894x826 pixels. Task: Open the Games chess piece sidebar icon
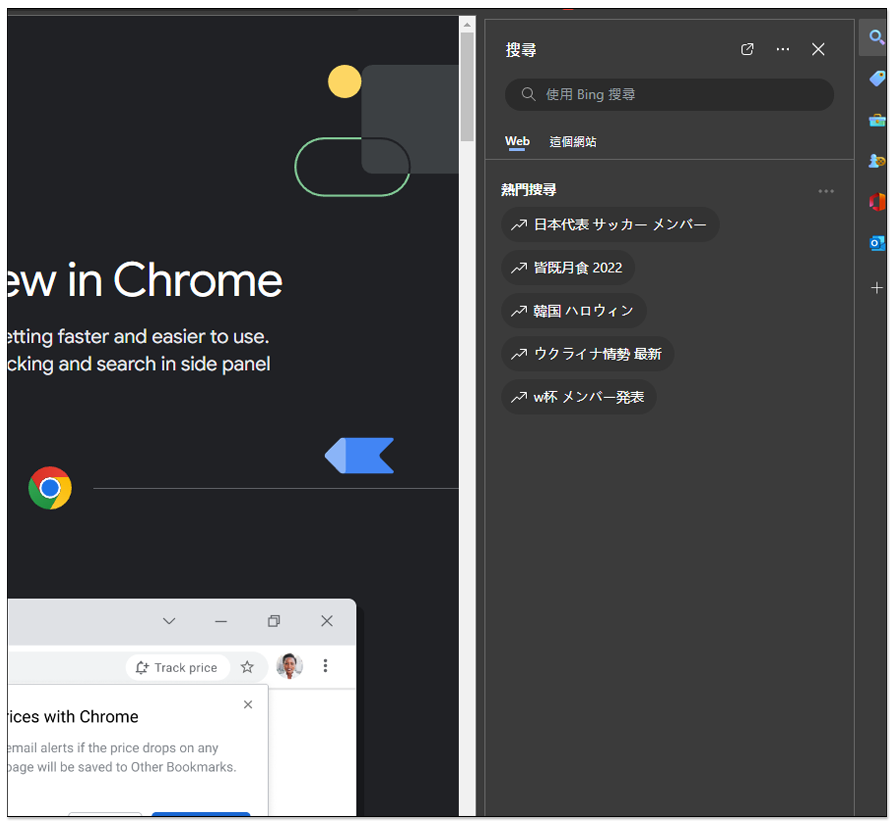click(876, 161)
